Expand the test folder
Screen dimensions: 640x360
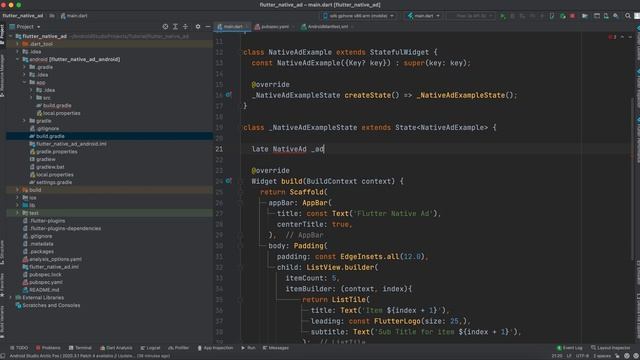tap(17, 213)
